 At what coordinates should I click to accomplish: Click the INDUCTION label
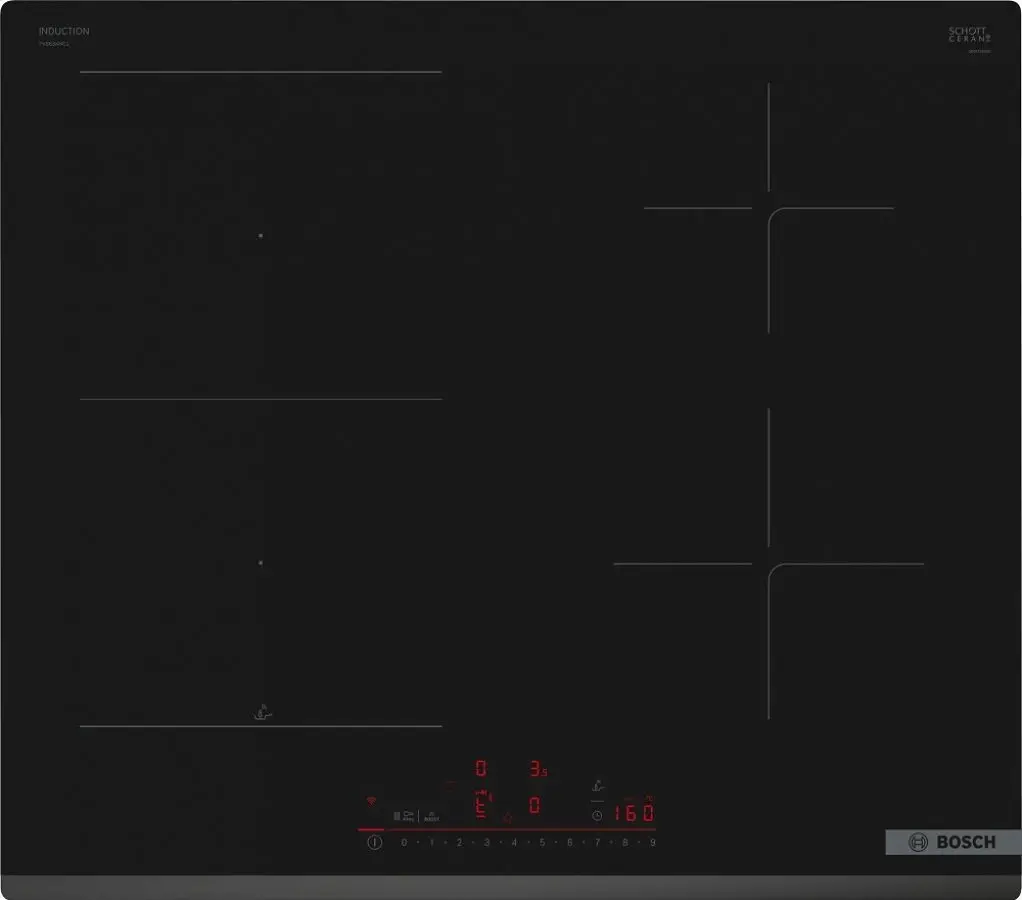(64, 31)
